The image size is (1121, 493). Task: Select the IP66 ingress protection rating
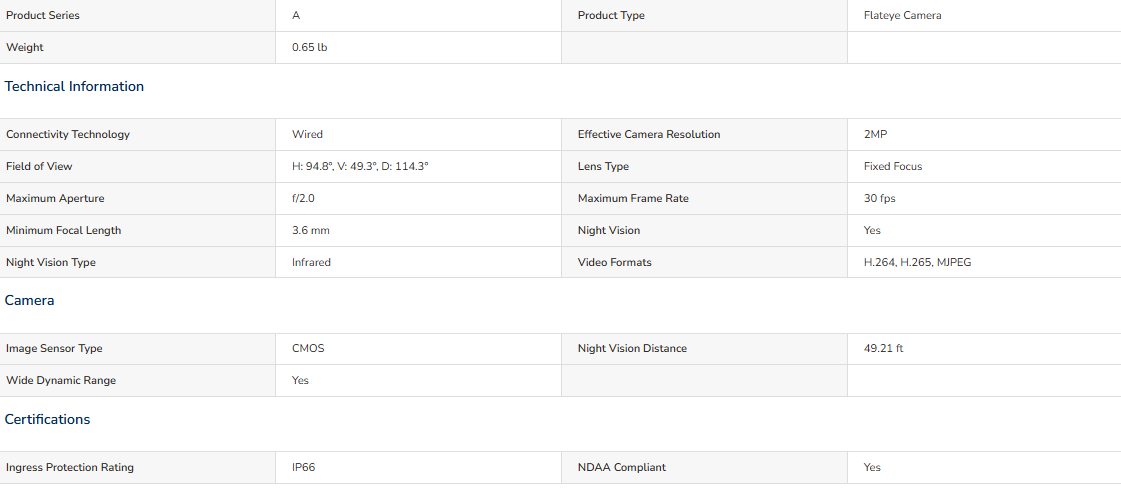(x=303, y=467)
